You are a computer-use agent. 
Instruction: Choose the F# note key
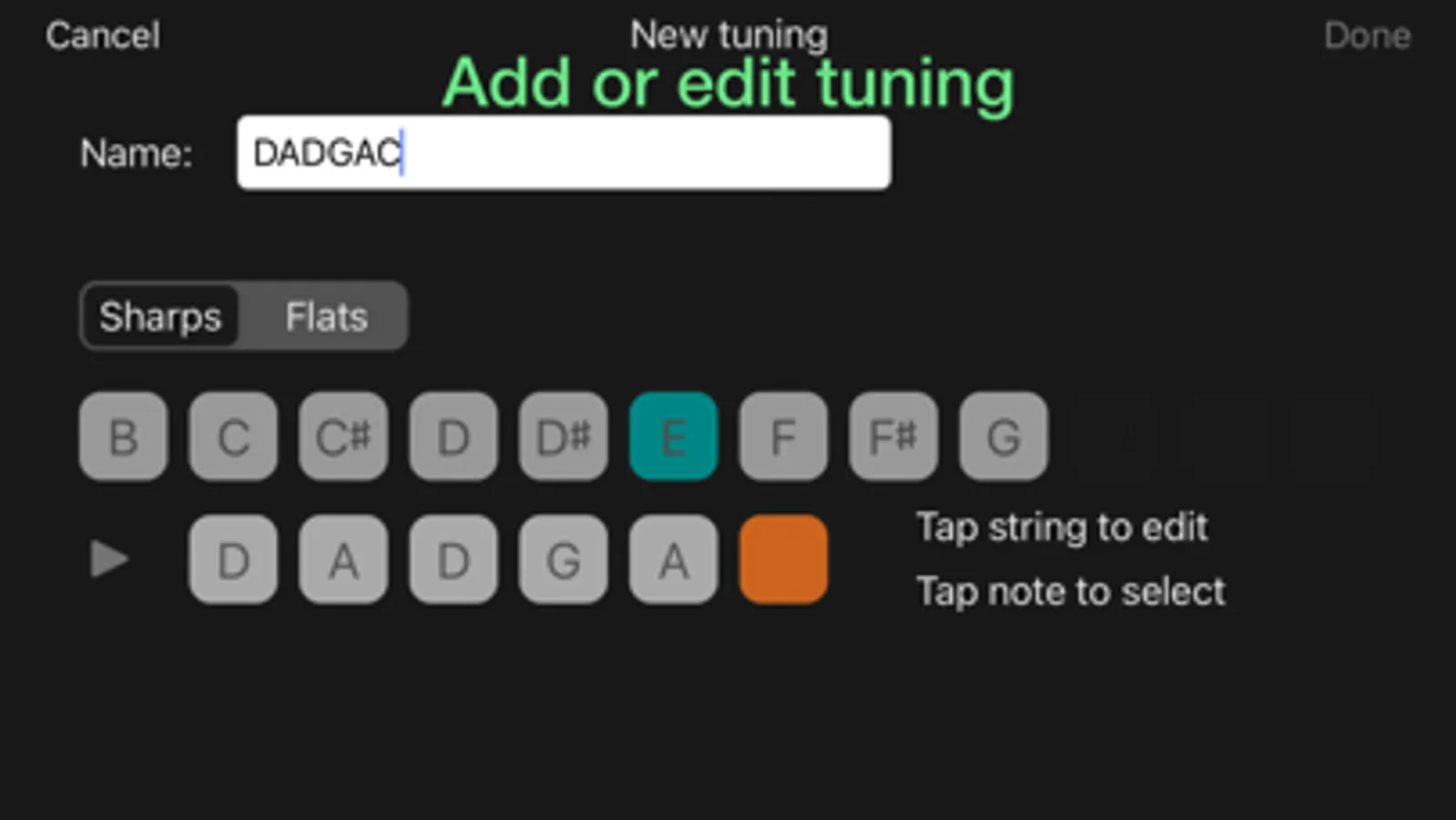893,436
